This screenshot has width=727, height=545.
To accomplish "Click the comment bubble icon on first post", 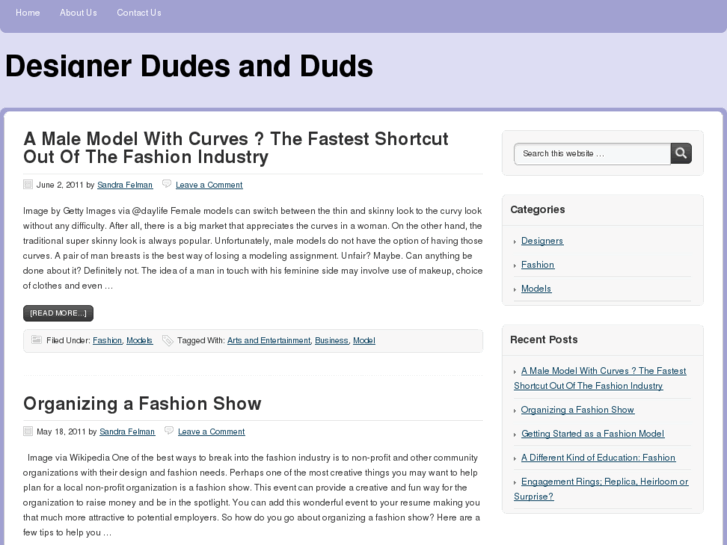I will (x=166, y=185).
